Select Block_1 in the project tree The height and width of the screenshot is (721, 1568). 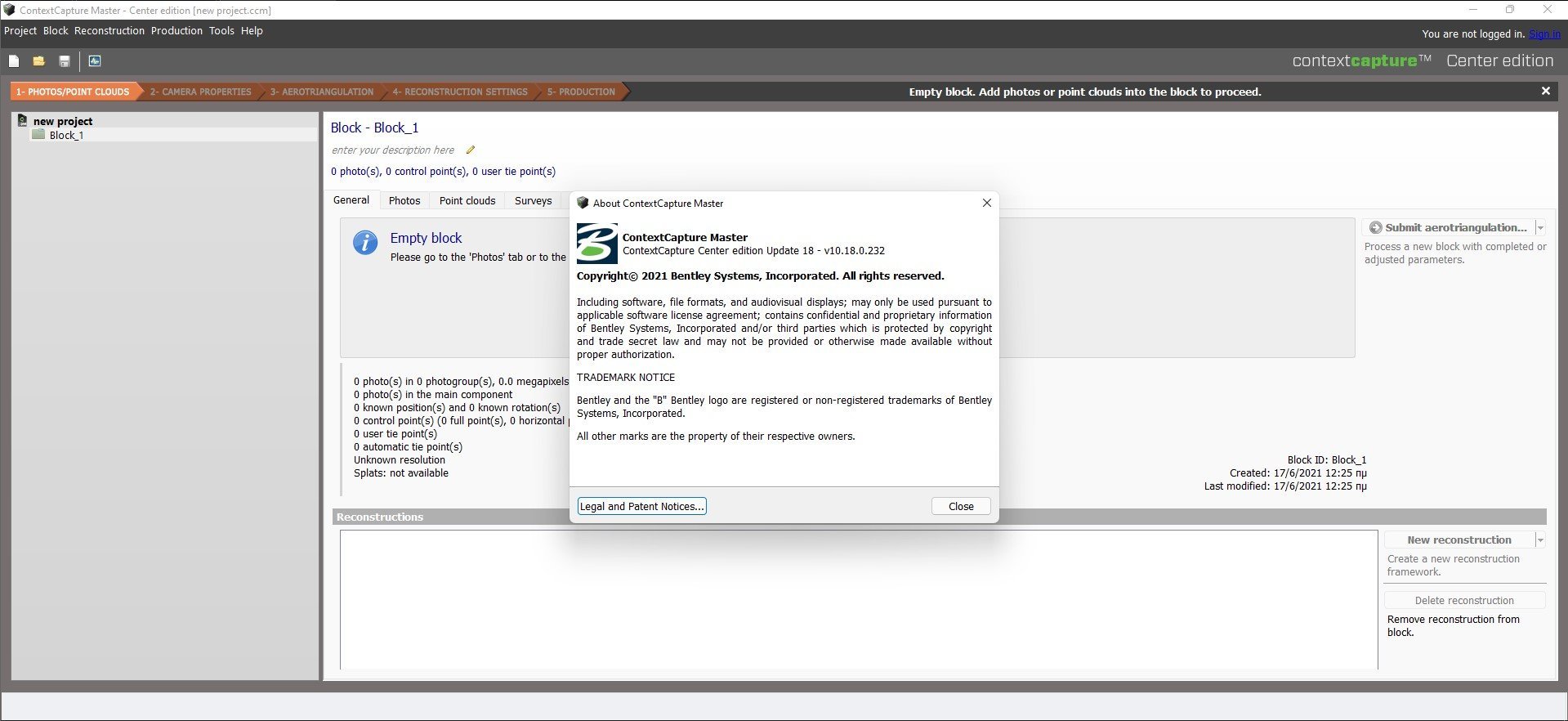click(x=66, y=136)
